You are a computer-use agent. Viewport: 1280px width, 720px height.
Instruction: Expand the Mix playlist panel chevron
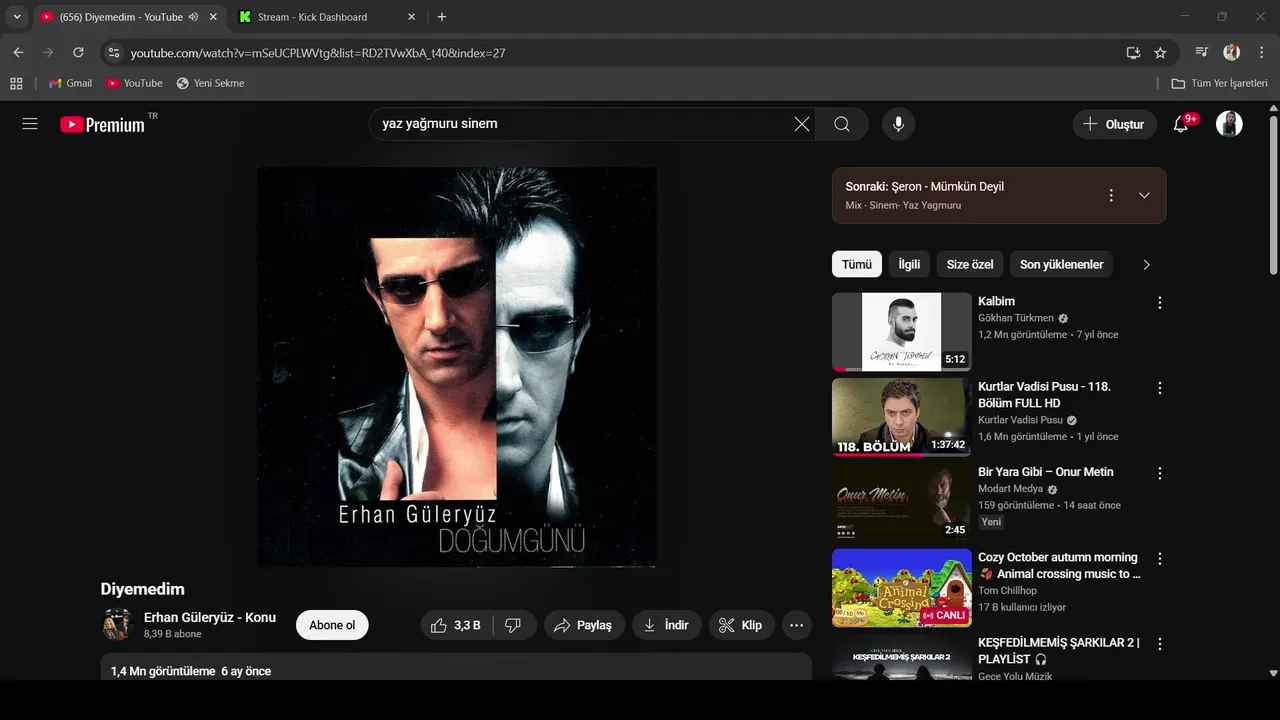tap(1145, 195)
